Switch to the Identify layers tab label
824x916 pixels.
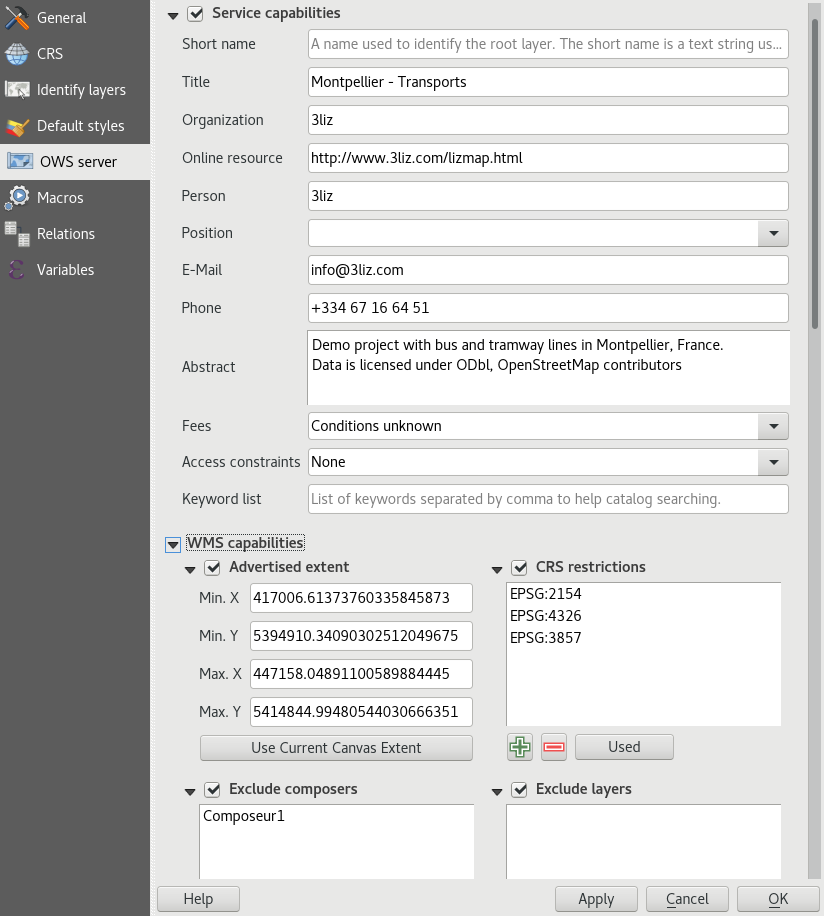pyautogui.click(x=81, y=90)
